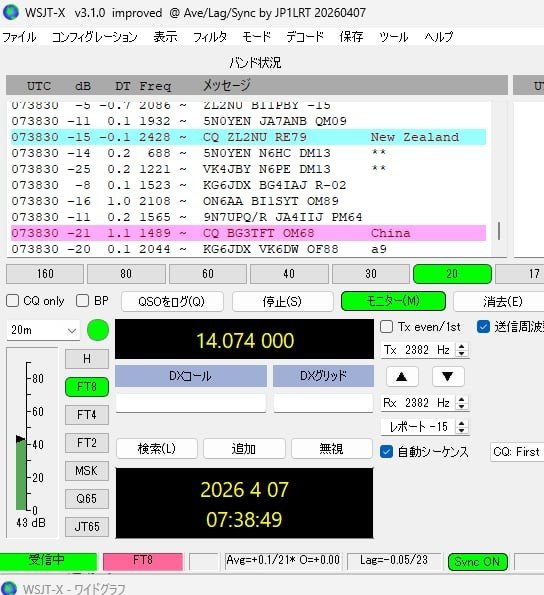
Task: Select the 60 band button
Action: (x=208, y=274)
